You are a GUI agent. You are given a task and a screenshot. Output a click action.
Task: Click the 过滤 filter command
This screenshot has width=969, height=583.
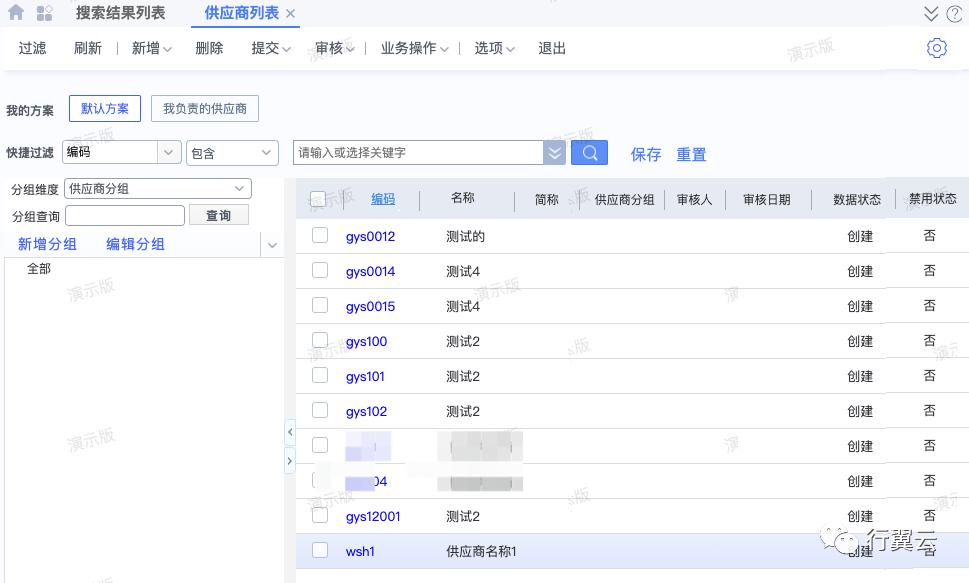[32, 47]
